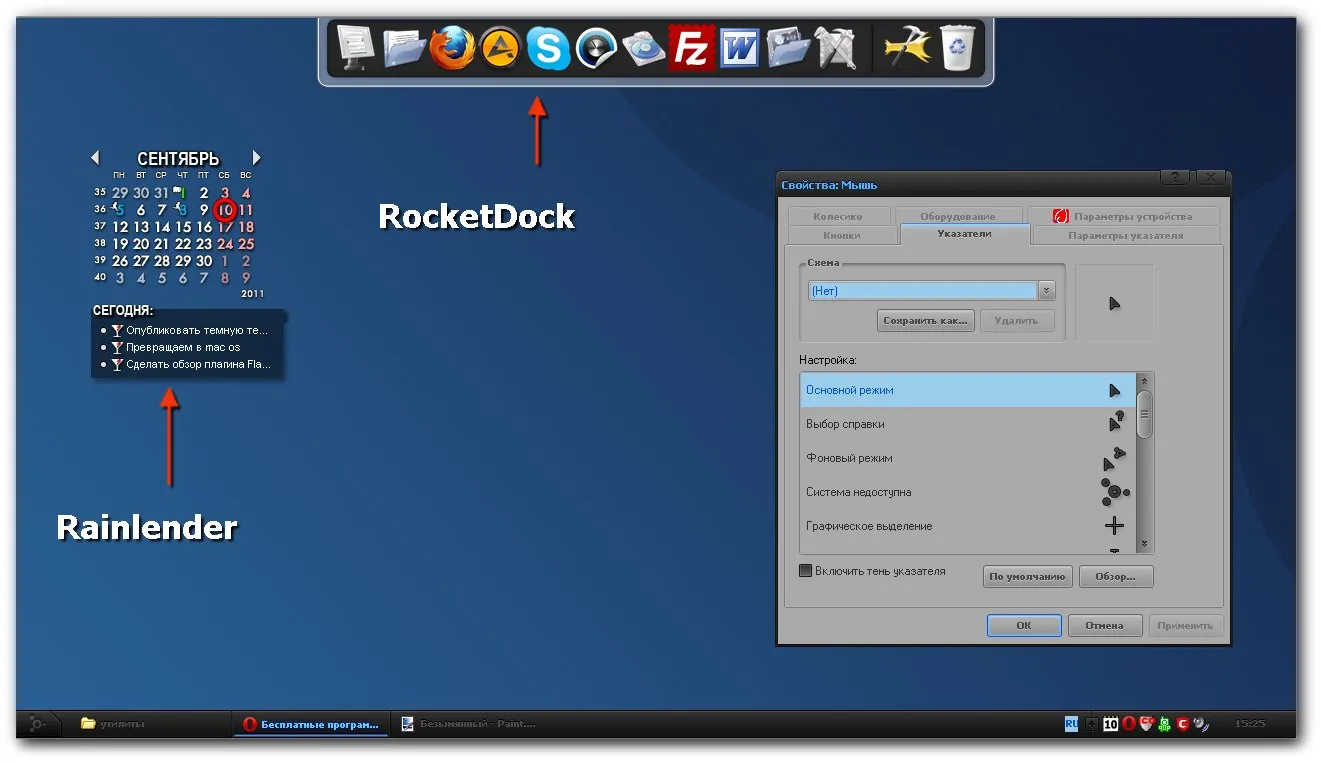Click the calendar 10 tray icon
Viewport: 1321px width, 763px height.
(x=1110, y=724)
